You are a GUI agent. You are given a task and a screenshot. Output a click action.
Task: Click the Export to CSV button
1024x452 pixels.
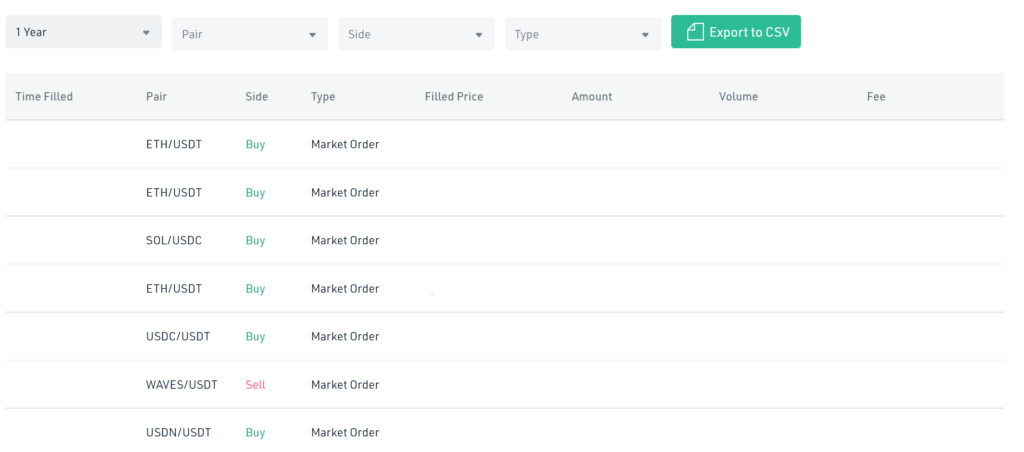tap(736, 32)
